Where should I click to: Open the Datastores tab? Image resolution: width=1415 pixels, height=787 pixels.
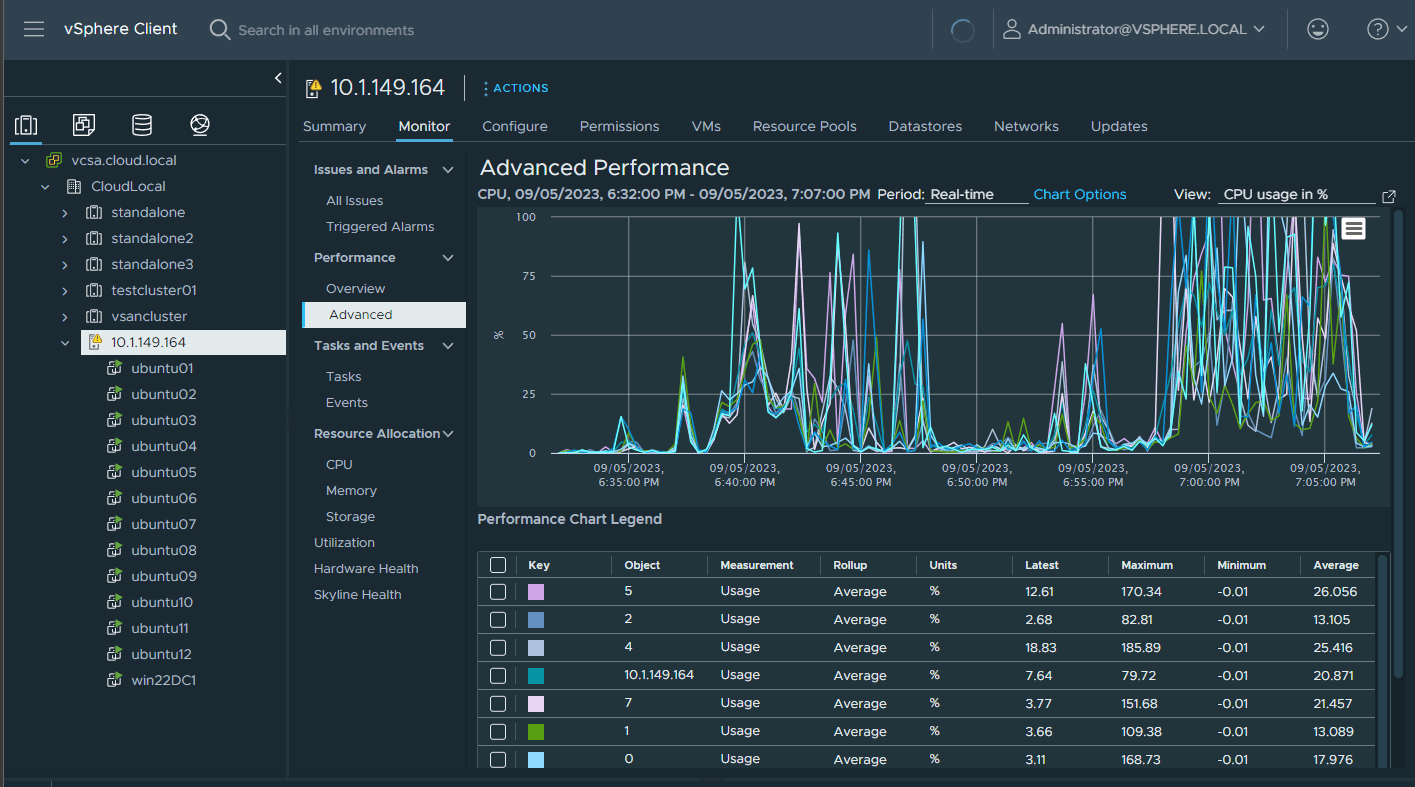(x=924, y=127)
